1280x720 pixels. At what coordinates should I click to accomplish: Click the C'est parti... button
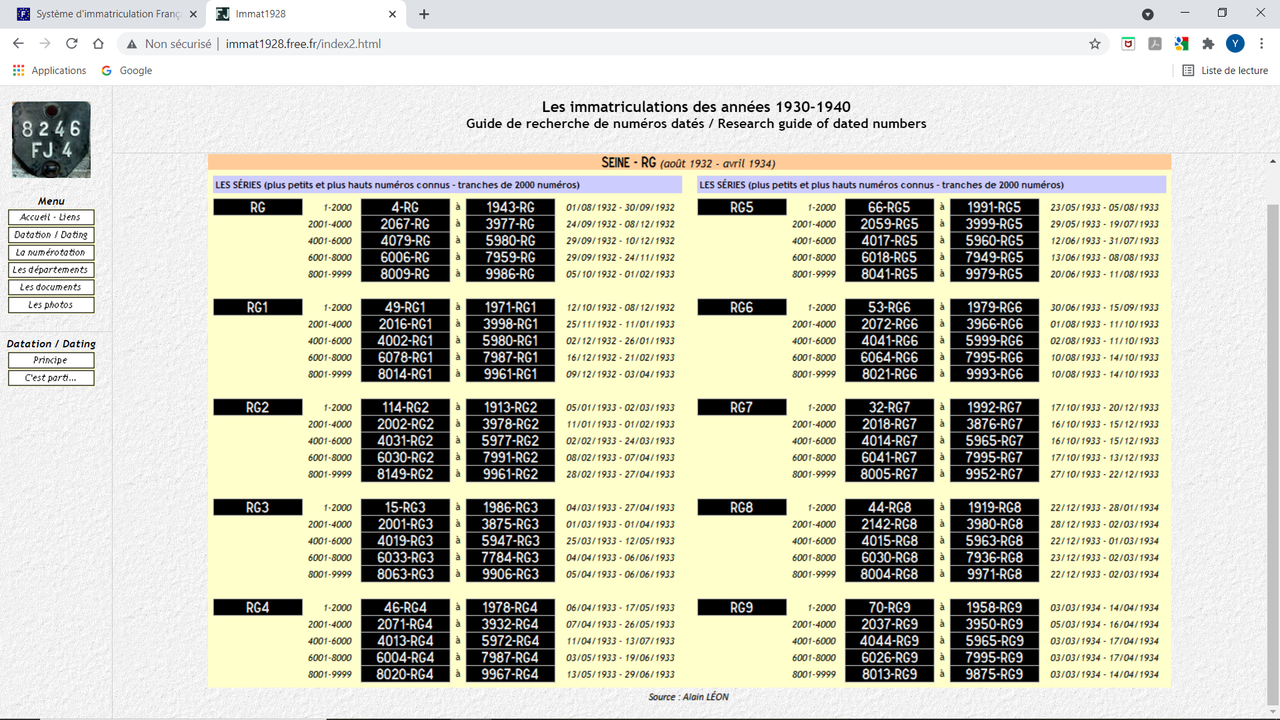(51, 378)
